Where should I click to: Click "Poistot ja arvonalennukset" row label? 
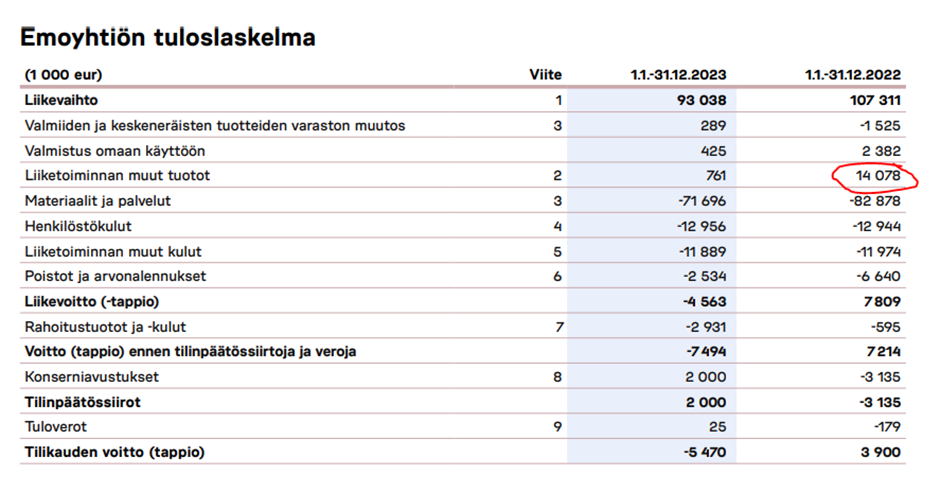115,276
